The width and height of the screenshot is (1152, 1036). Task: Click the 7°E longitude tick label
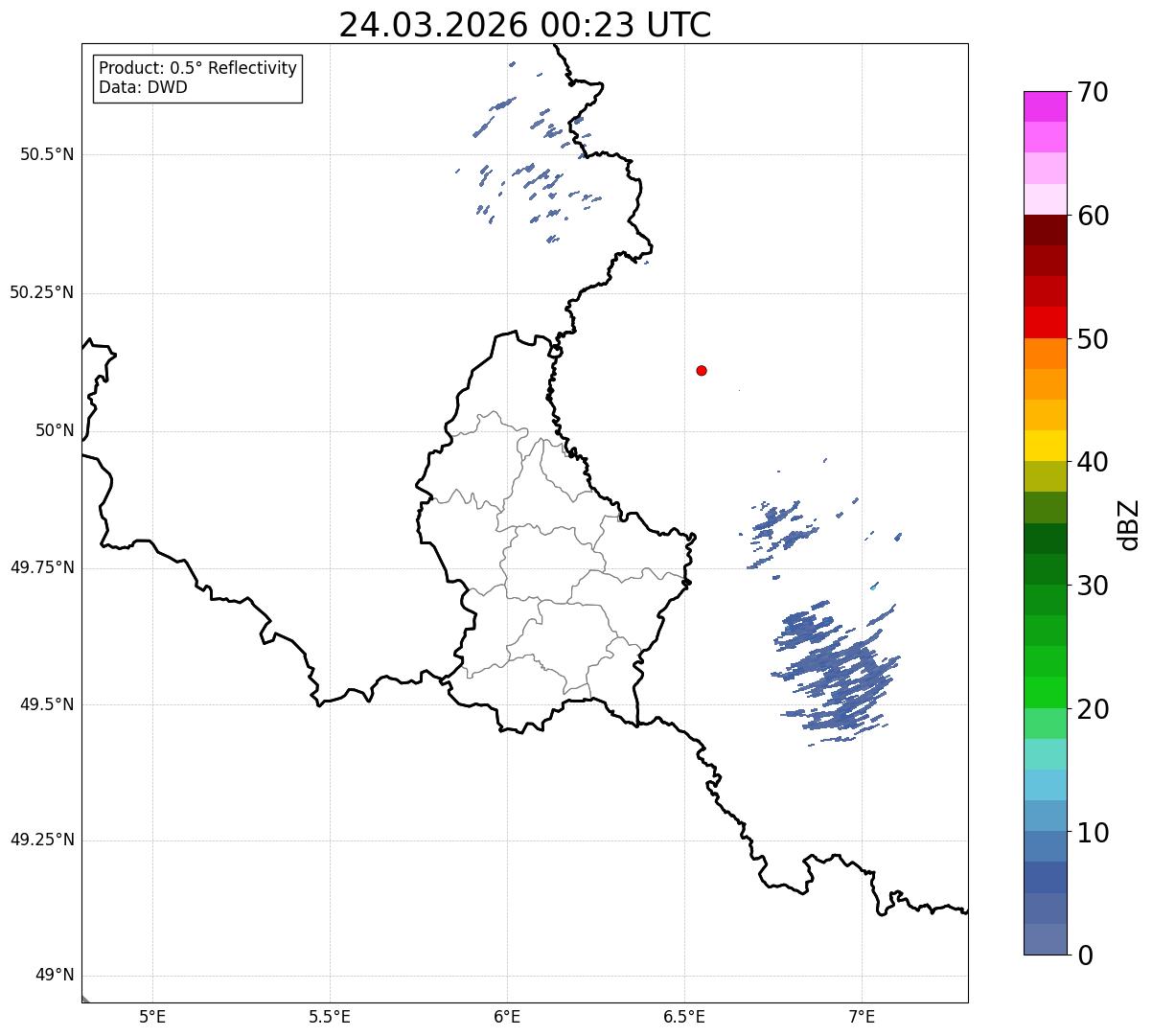(x=862, y=1017)
